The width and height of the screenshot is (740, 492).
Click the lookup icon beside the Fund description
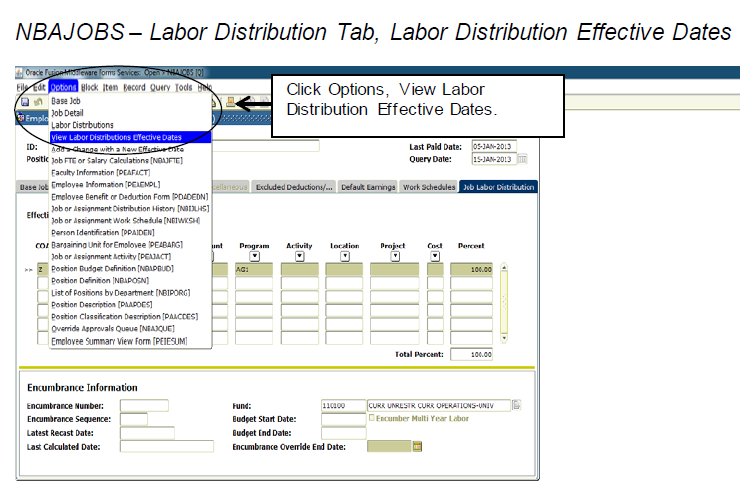[517, 405]
